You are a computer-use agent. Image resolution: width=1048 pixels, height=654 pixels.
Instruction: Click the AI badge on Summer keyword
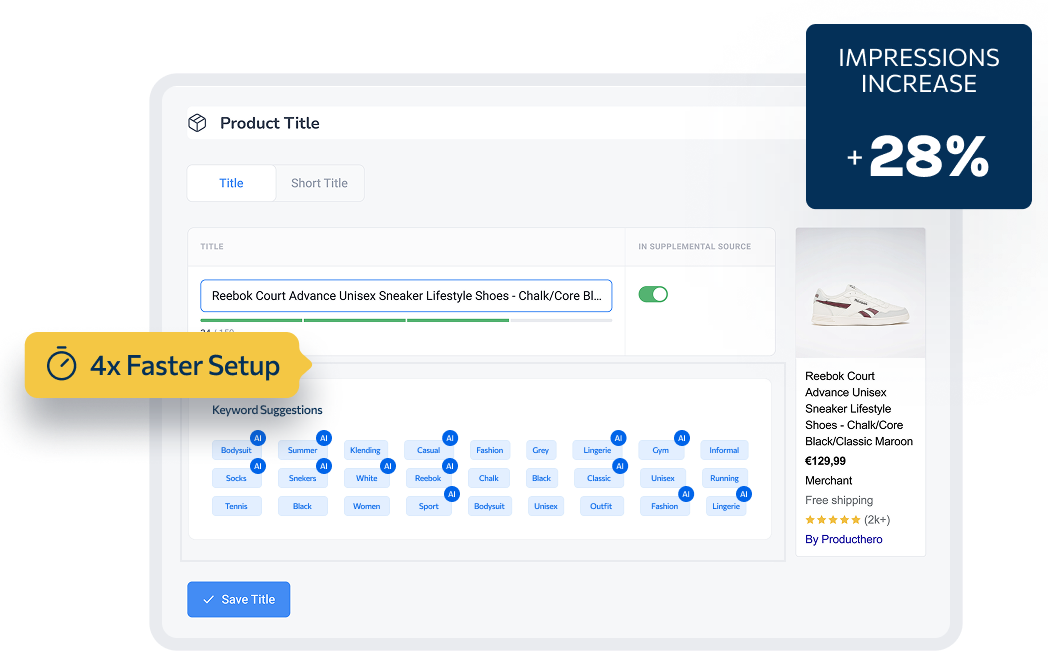click(x=324, y=438)
